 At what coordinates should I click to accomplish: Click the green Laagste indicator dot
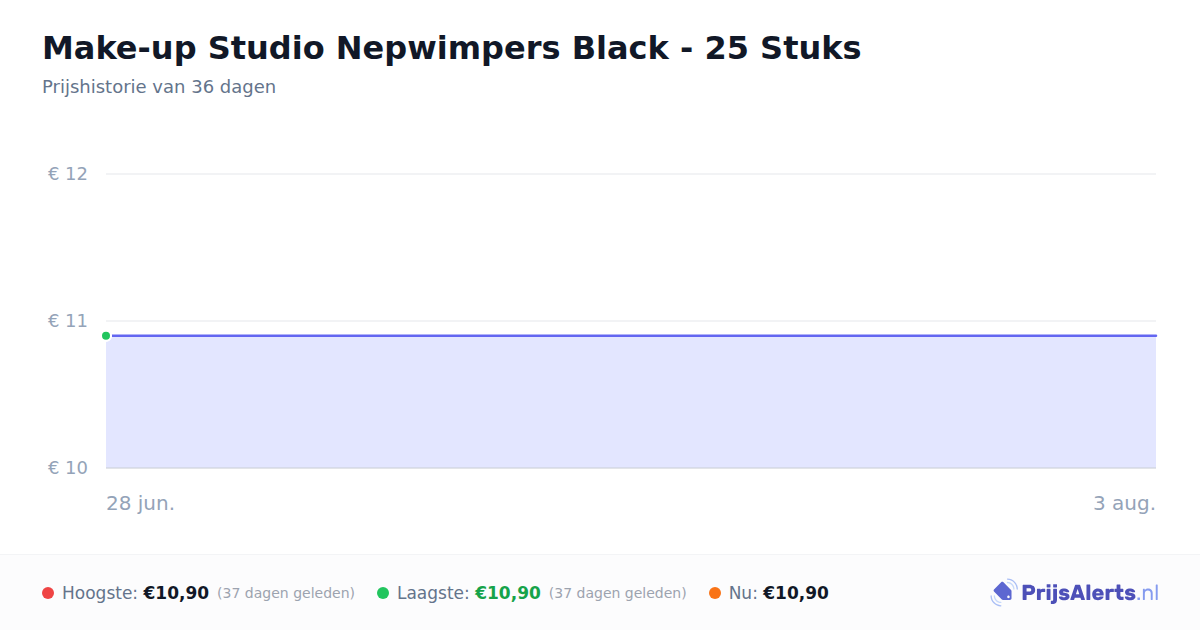(383, 593)
